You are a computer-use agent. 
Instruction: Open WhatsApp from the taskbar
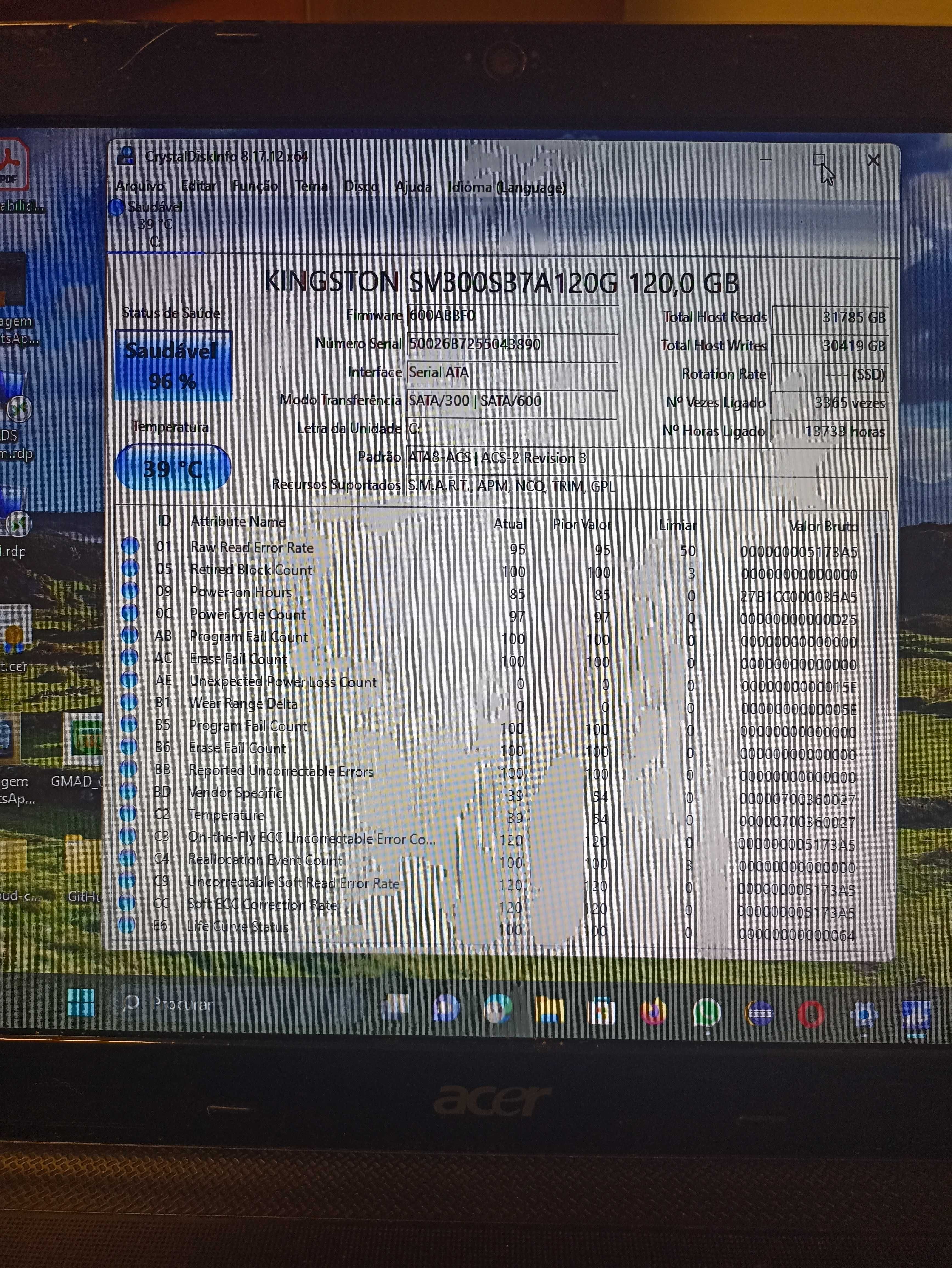coord(706,1013)
